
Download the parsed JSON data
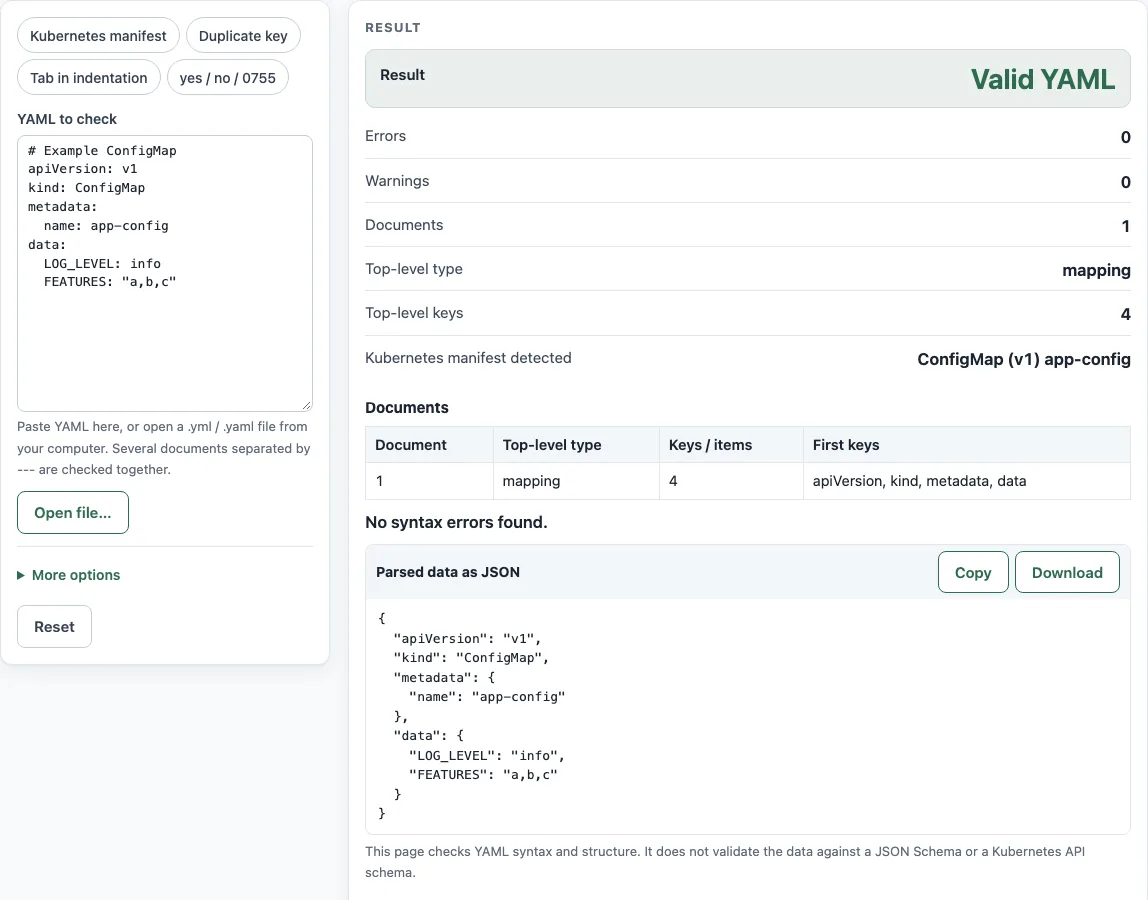coord(1067,573)
